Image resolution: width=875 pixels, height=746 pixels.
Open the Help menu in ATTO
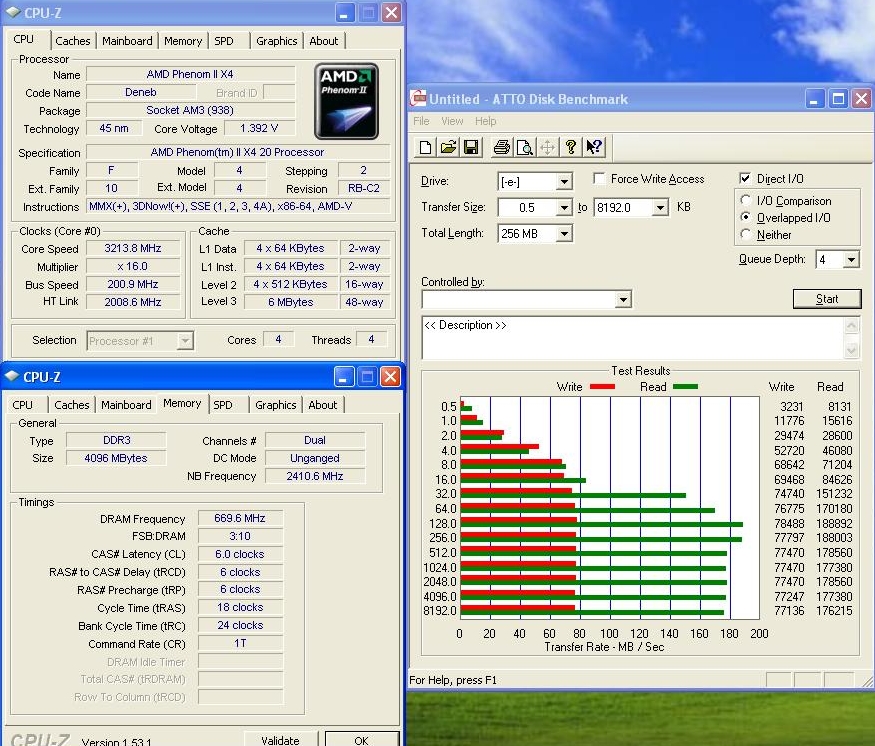[x=485, y=121]
